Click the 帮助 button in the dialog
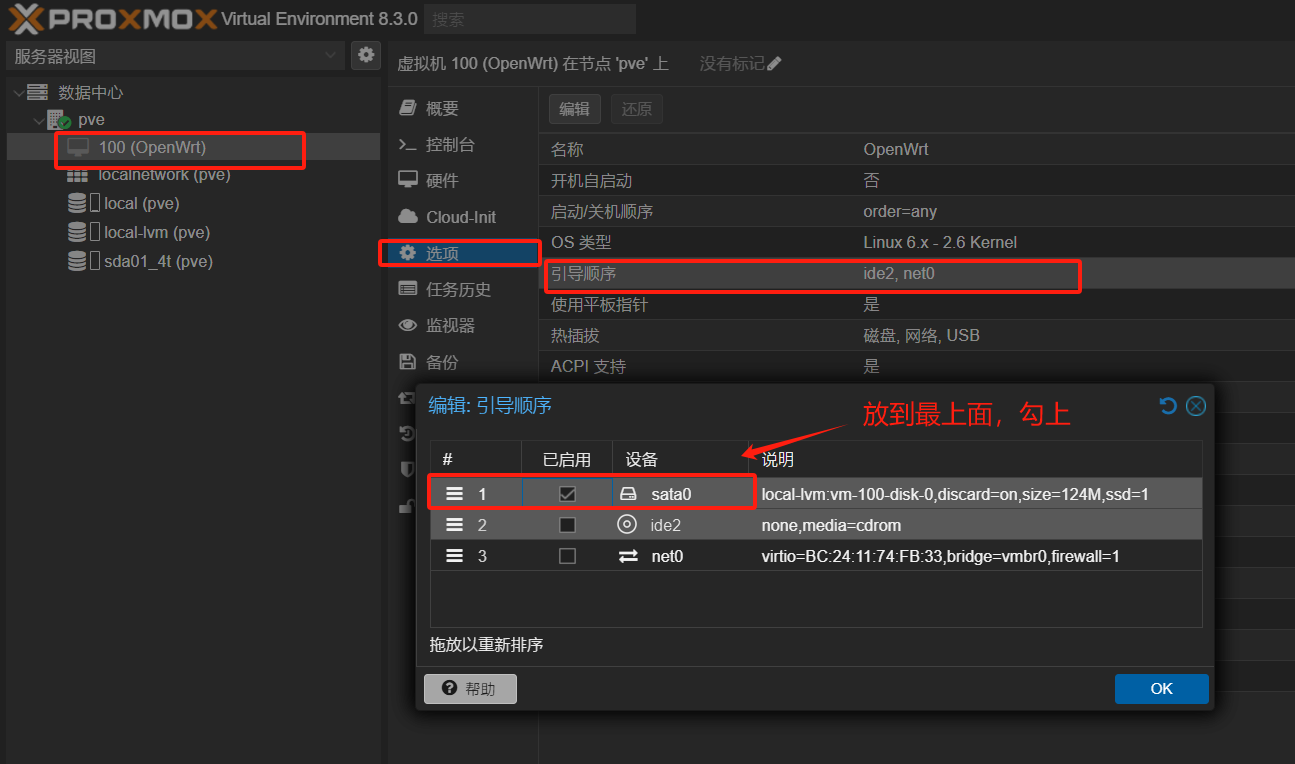This screenshot has height=764, width=1295. (x=470, y=689)
